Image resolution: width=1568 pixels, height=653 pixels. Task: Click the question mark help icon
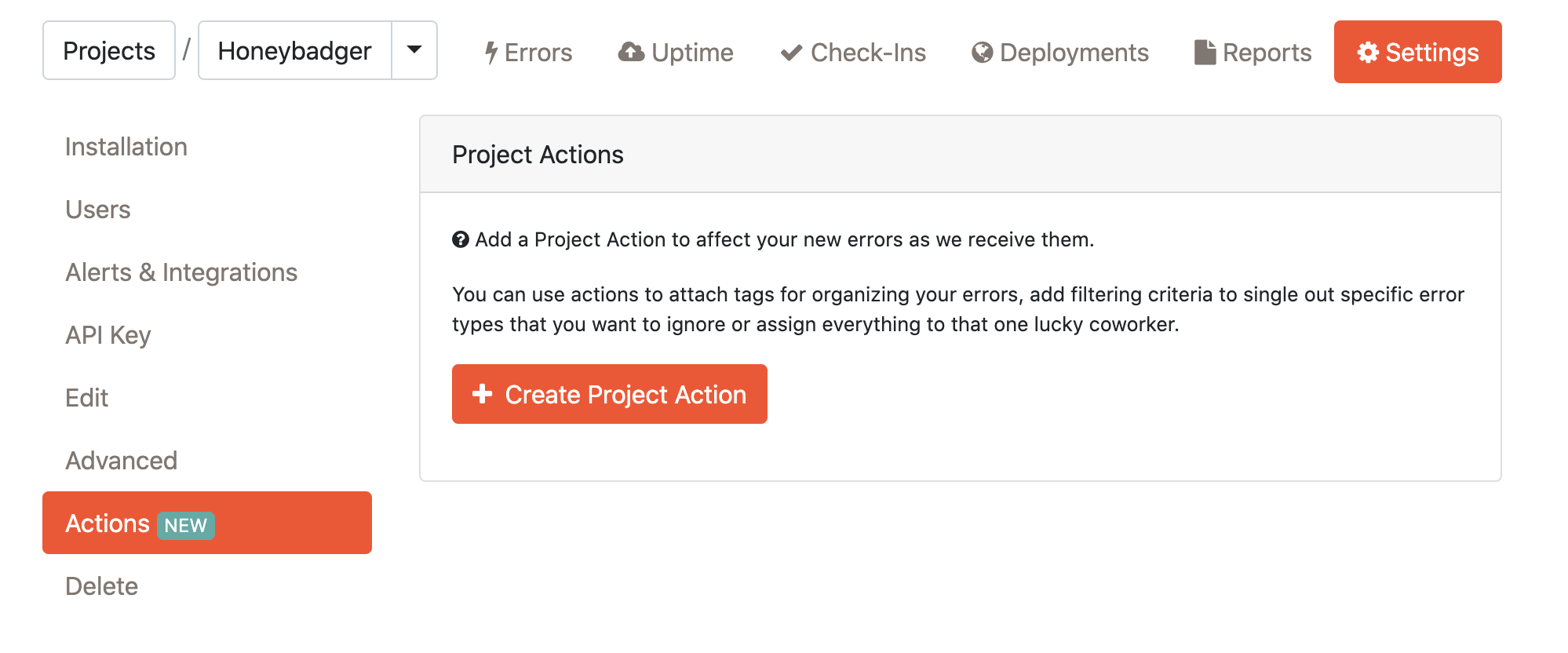click(x=461, y=239)
